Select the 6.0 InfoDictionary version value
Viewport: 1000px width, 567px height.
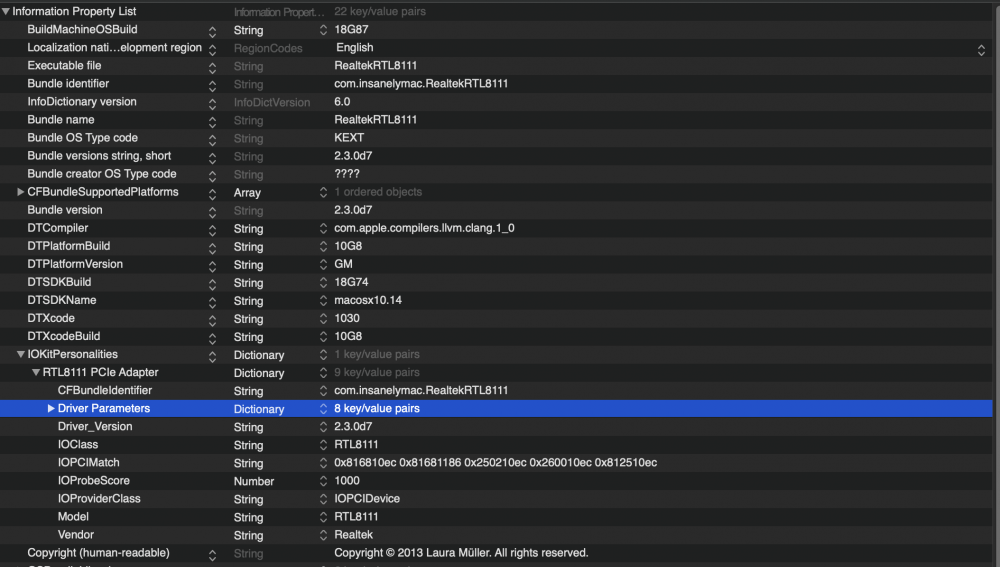[342, 102]
